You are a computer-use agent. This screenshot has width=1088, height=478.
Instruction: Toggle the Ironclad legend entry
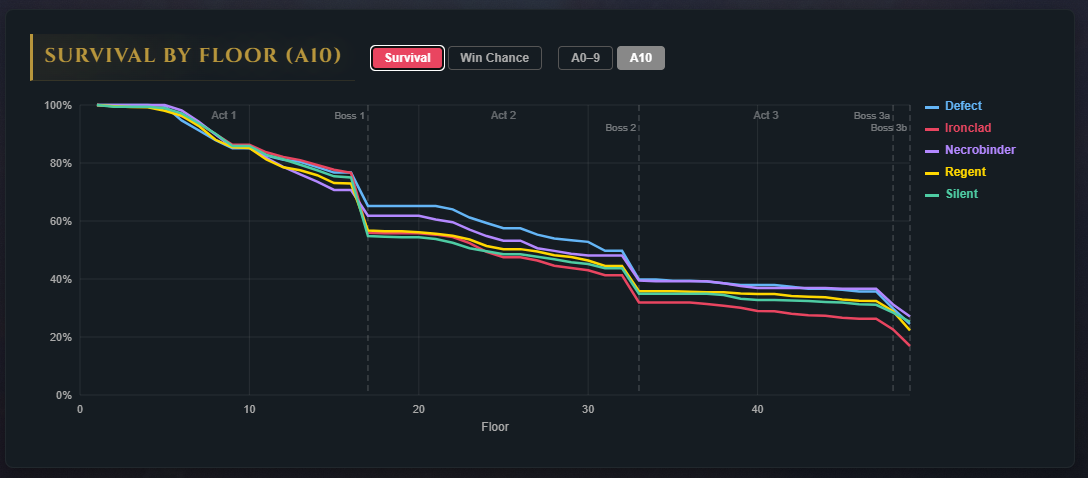[x=959, y=128]
